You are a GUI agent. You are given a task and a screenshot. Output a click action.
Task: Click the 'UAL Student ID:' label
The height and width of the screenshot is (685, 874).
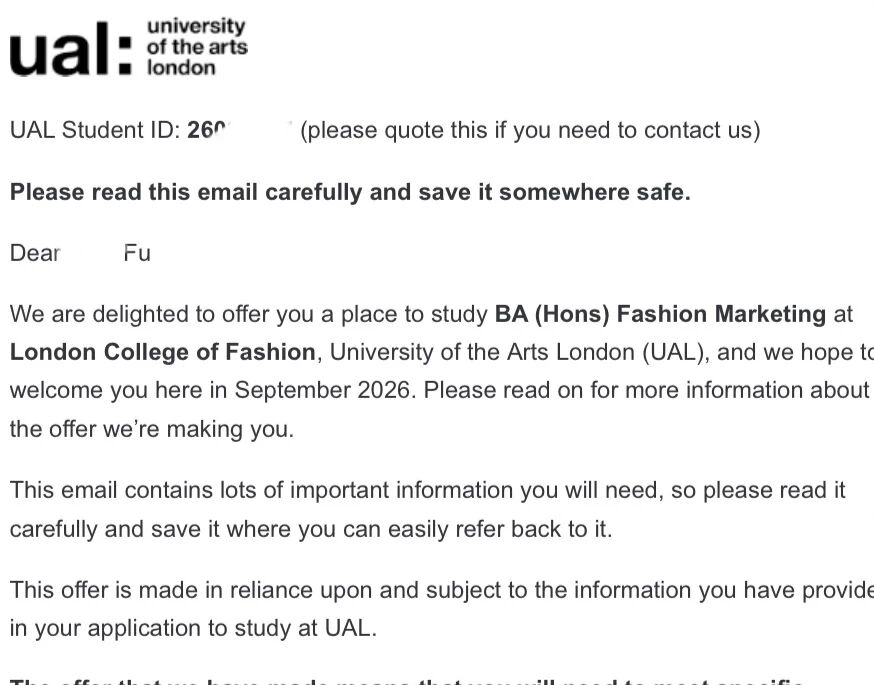[x=95, y=130]
